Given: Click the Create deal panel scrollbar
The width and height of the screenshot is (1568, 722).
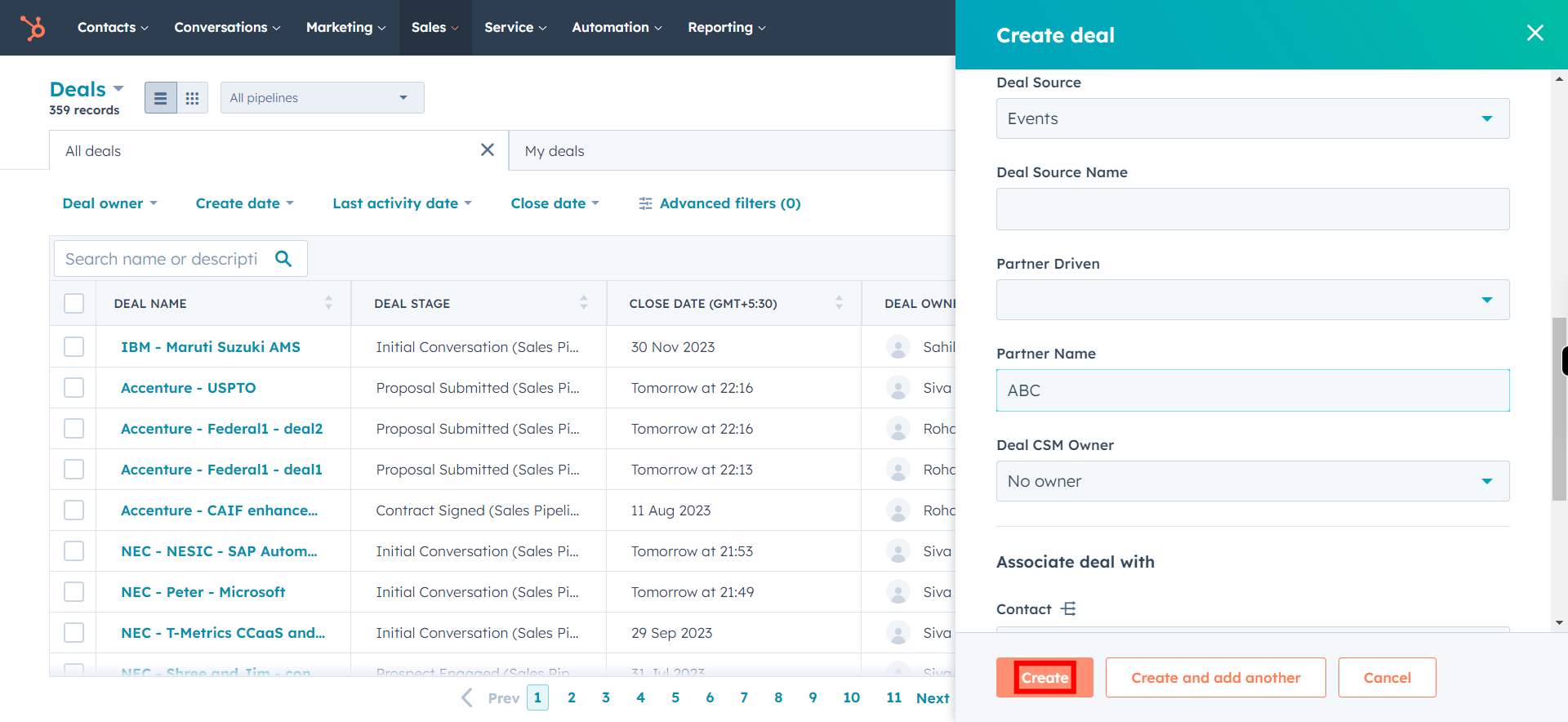Looking at the screenshot, I should (x=1559, y=408).
